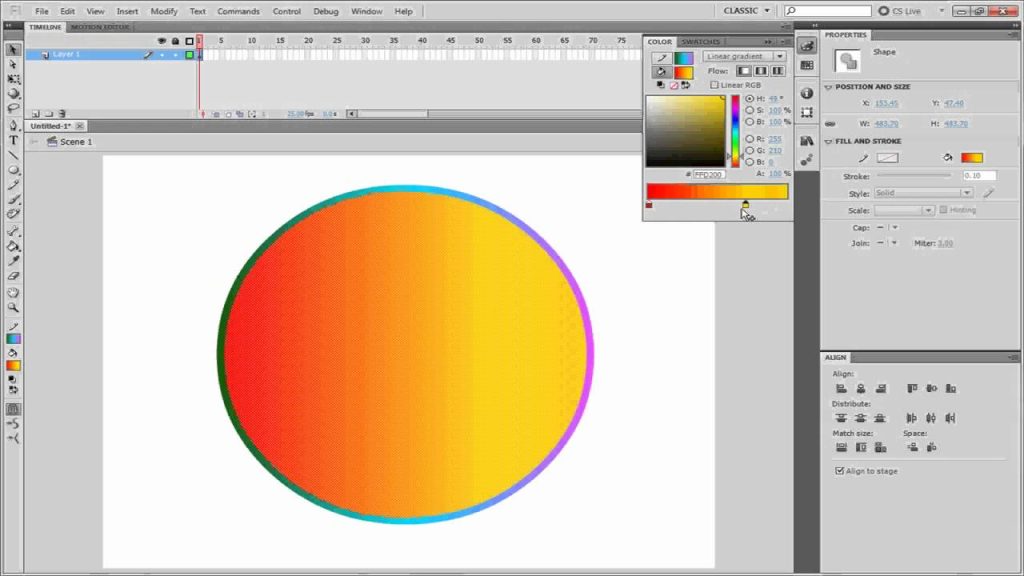Click Align horizontal center icon
The width and height of the screenshot is (1024, 576).
click(x=861, y=389)
